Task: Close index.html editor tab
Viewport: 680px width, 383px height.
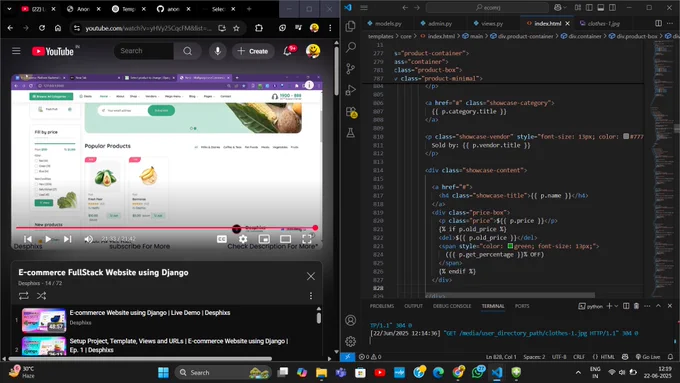Action: pyautogui.click(x=567, y=23)
